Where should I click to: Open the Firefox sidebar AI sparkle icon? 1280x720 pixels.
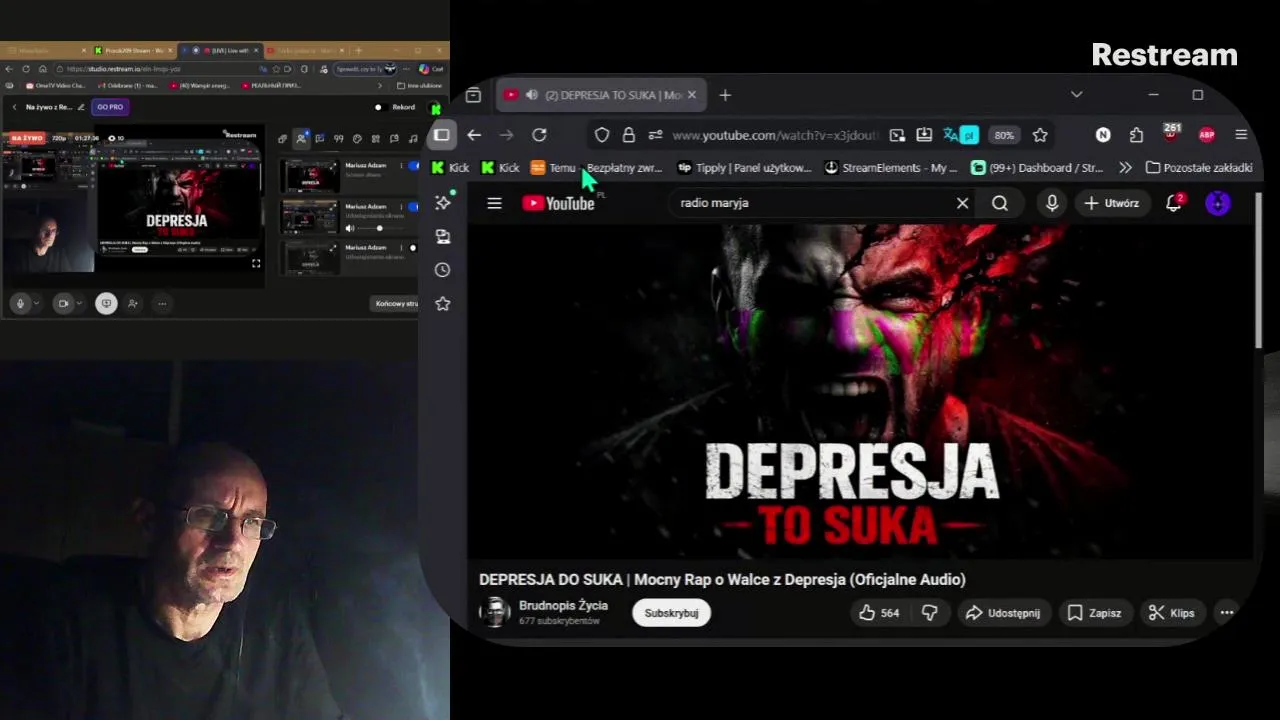442,203
